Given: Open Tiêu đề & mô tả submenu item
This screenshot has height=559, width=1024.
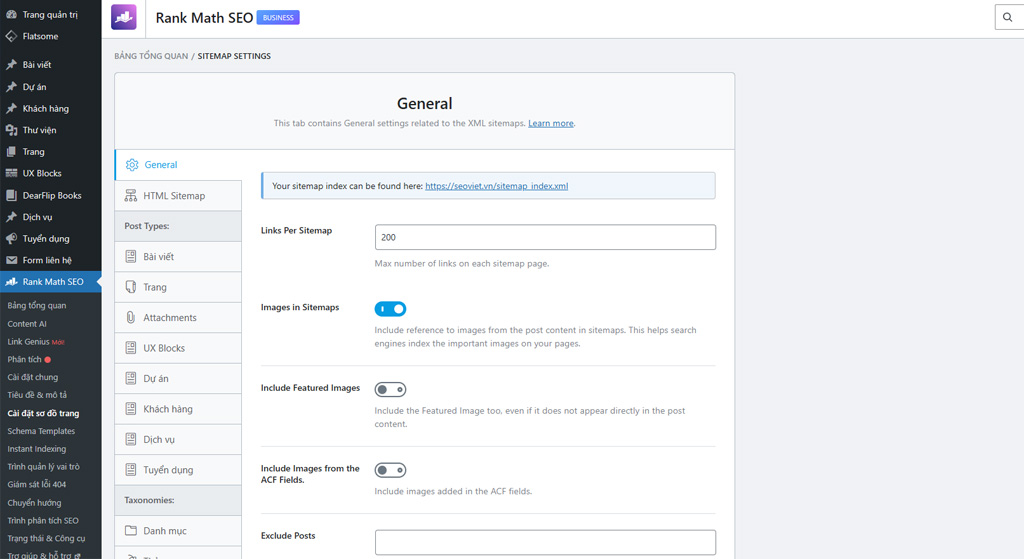Looking at the screenshot, I should [37, 394].
